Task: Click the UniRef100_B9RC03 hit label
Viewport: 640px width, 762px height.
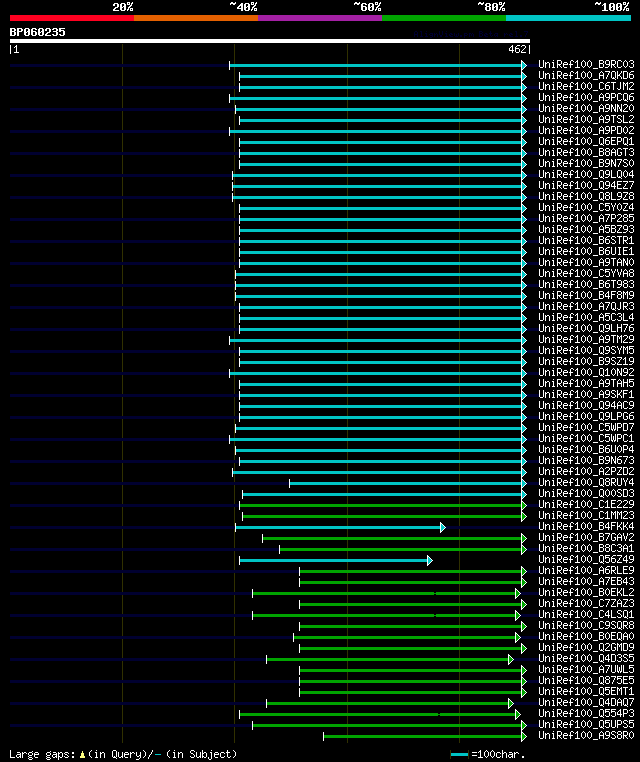Action: pyautogui.click(x=586, y=64)
